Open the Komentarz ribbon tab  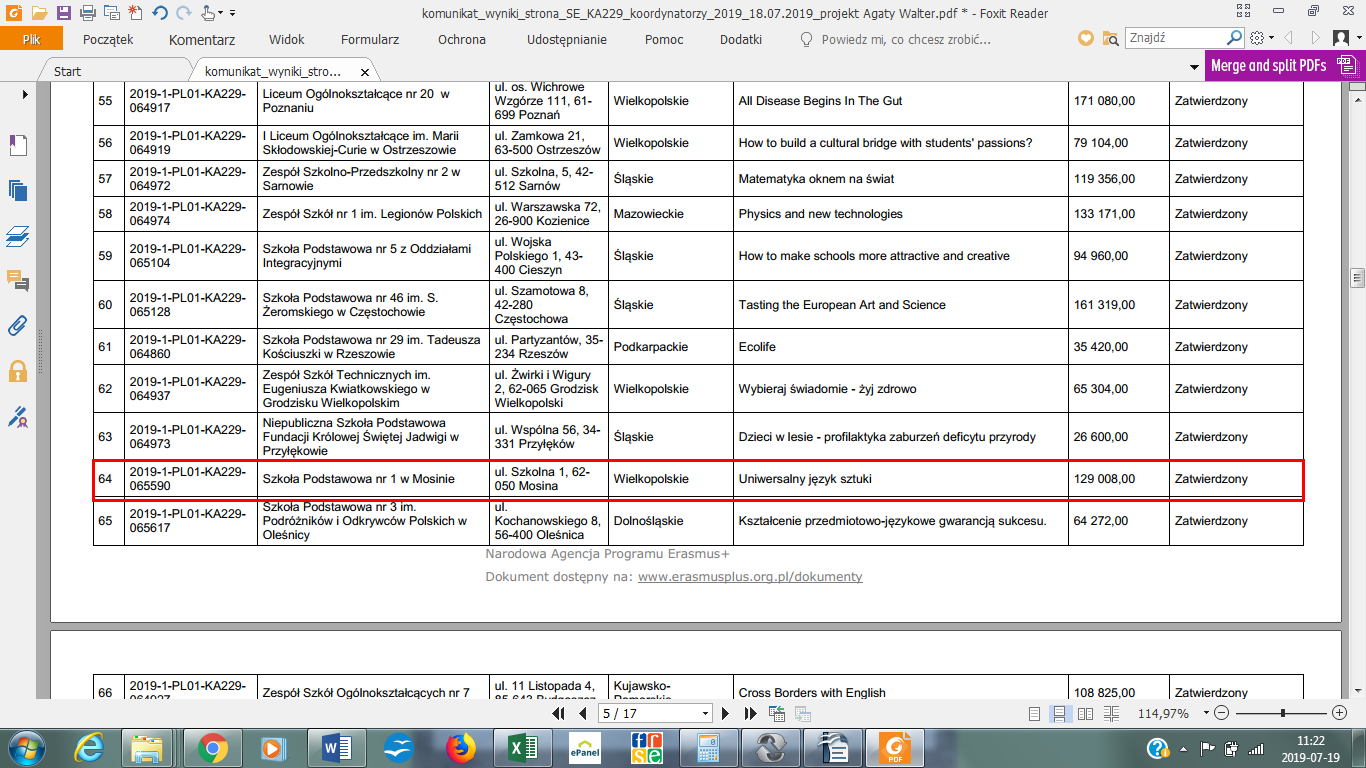(x=201, y=39)
